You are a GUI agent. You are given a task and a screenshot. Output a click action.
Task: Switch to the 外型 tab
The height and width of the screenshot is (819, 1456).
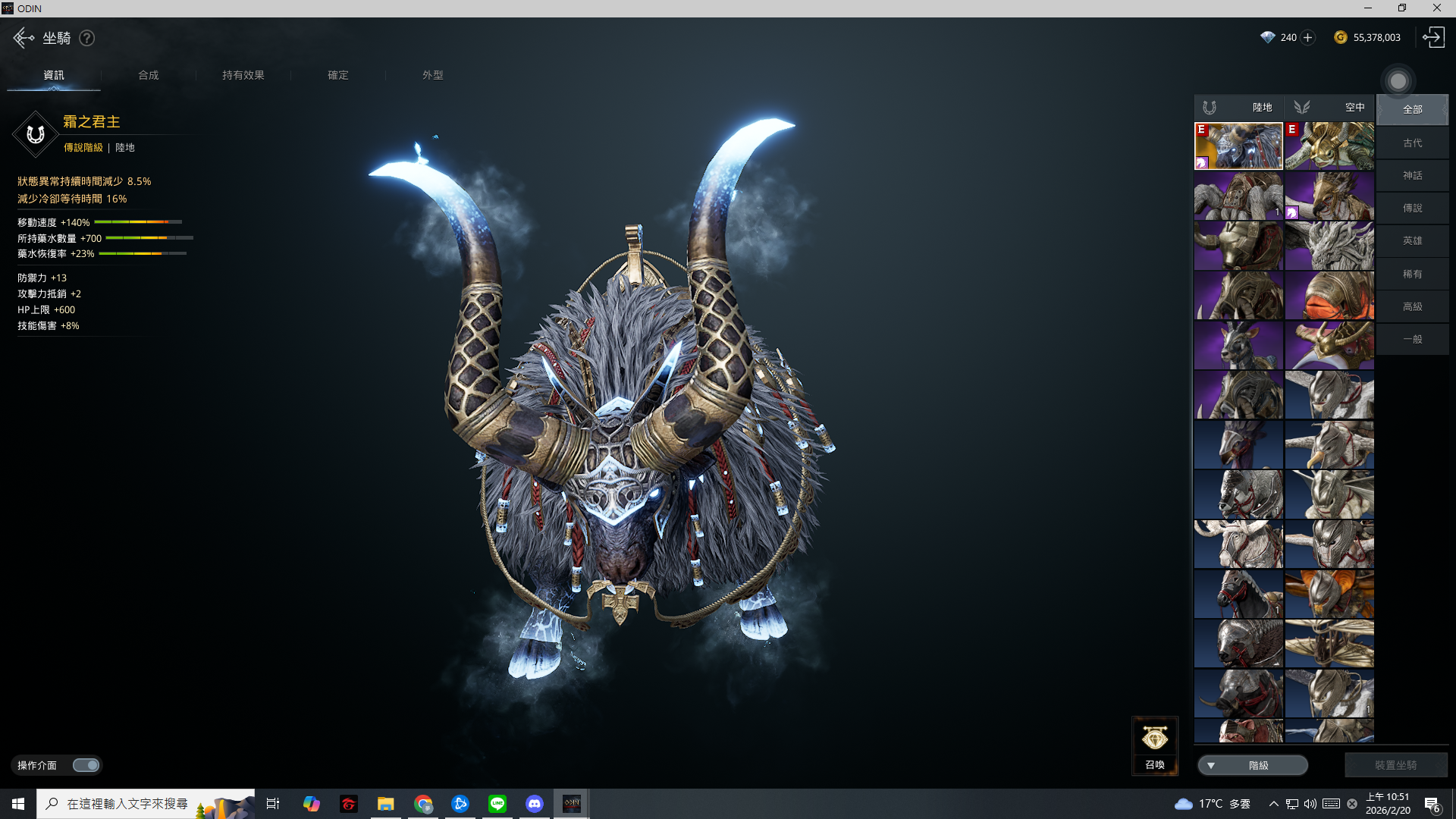[433, 75]
